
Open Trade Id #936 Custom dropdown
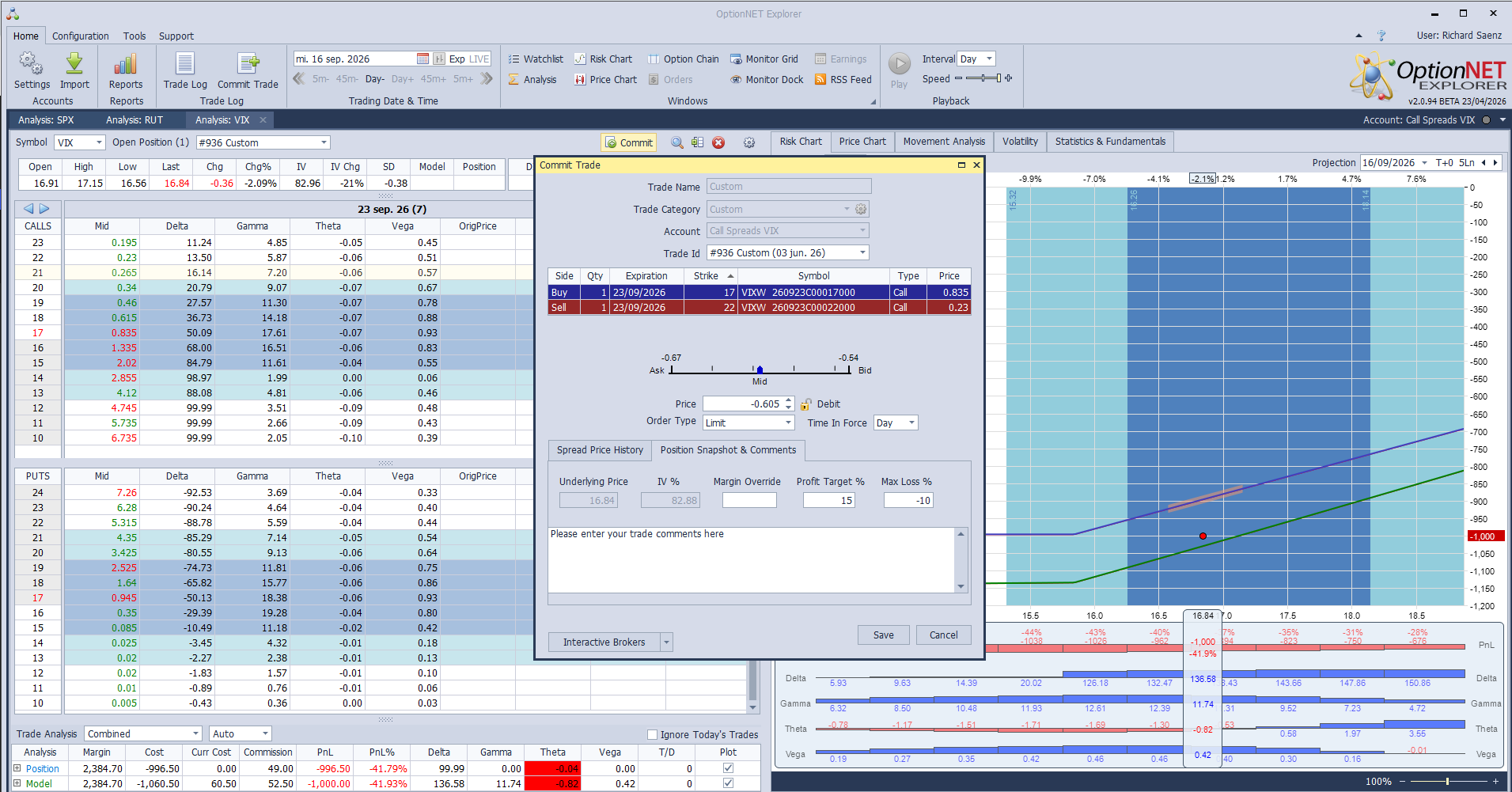click(787, 252)
